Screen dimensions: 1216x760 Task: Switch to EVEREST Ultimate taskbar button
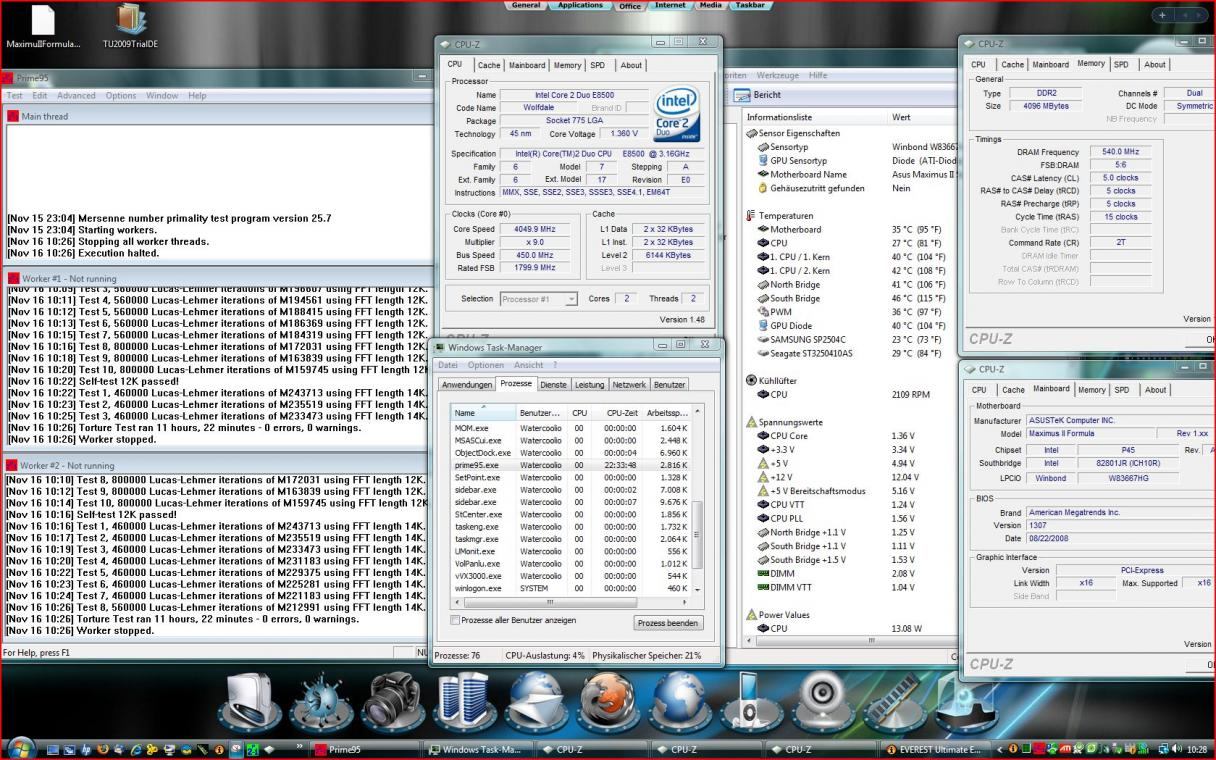[935, 749]
